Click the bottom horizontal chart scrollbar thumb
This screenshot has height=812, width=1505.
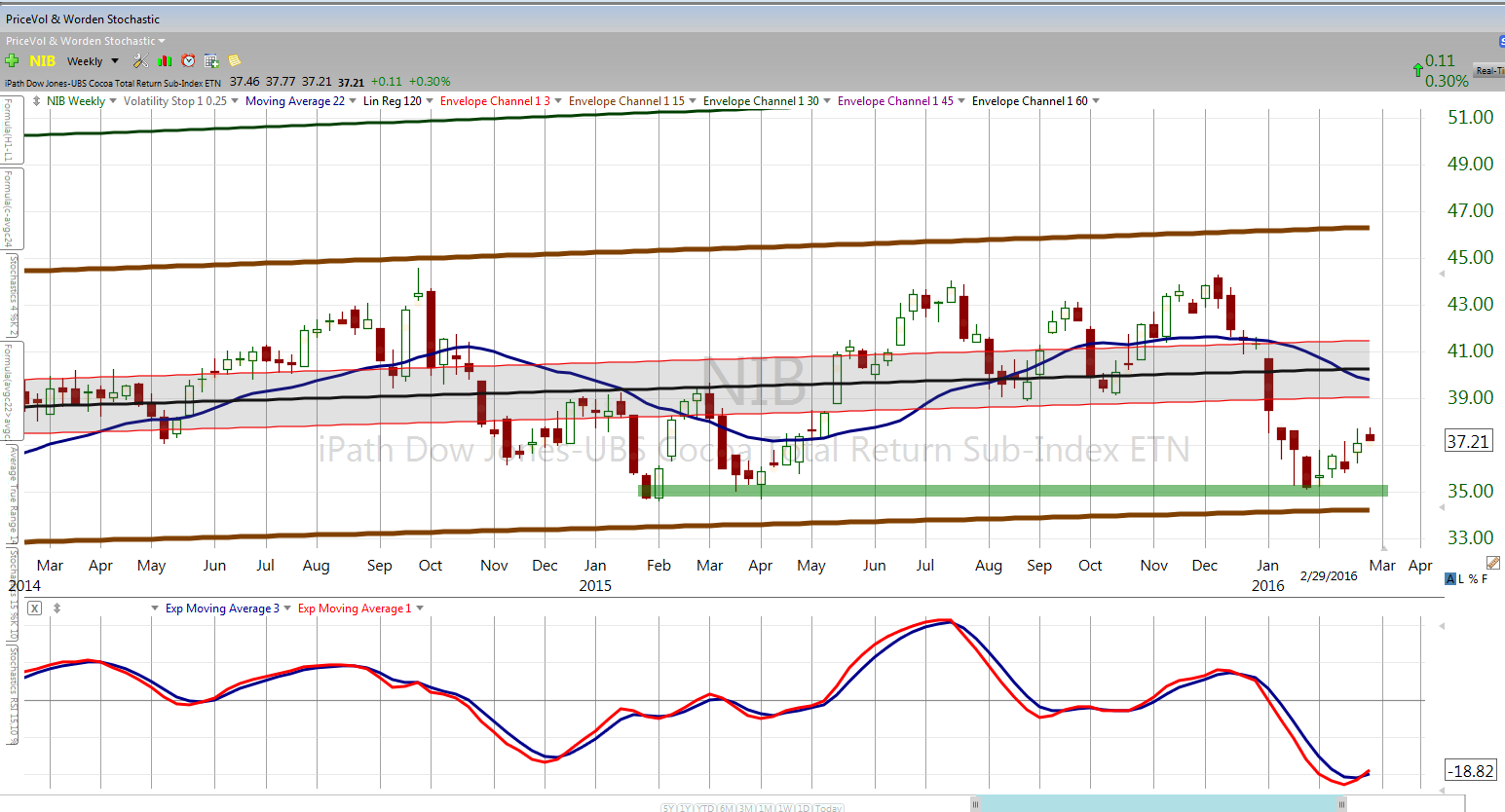[x=1159, y=803]
